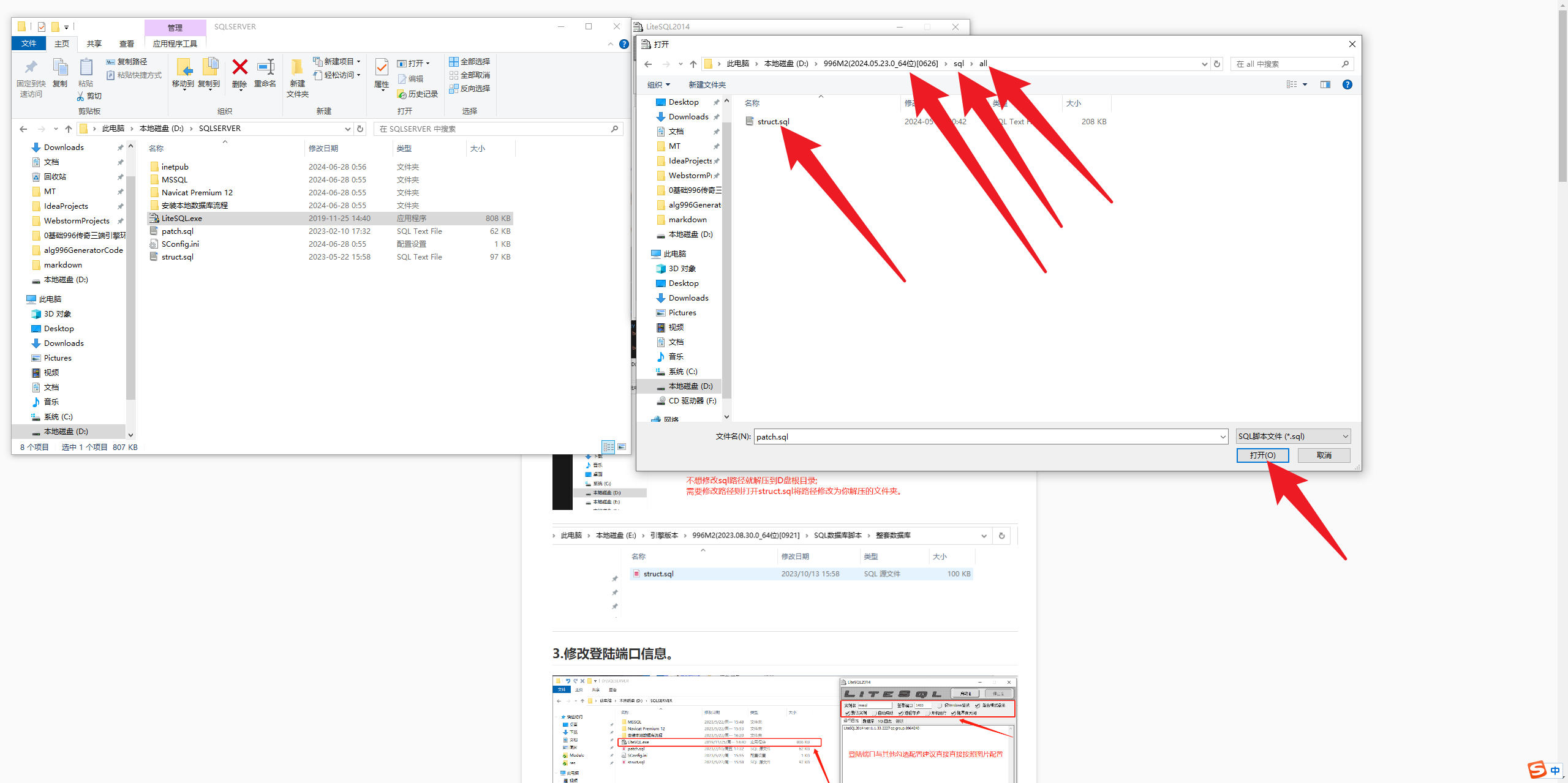Open the File (文件) ribbon tab

[x=29, y=43]
